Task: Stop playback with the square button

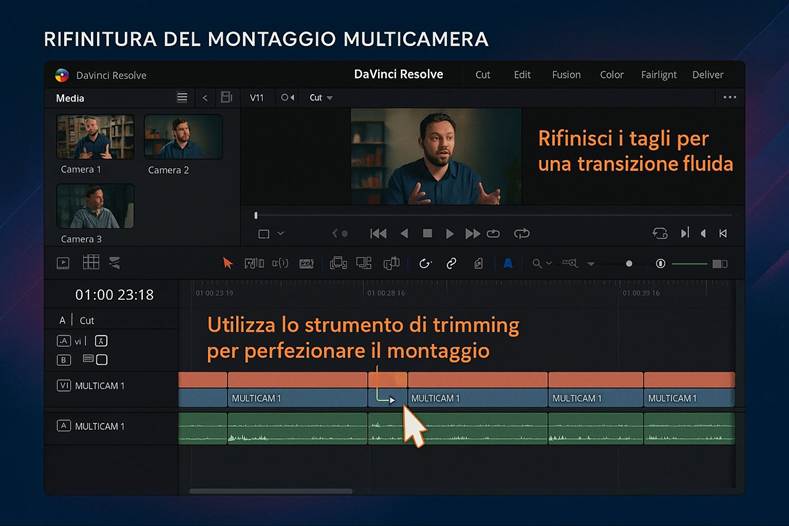Action: [428, 234]
